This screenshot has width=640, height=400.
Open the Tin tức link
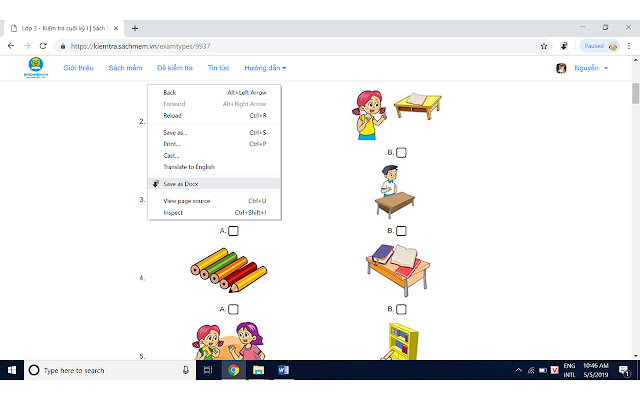pyautogui.click(x=218, y=68)
